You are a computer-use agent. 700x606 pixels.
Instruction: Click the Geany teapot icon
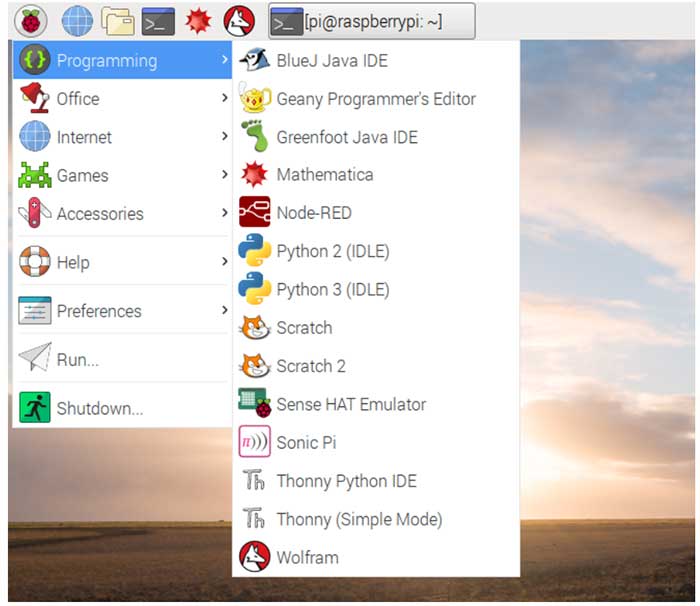pyautogui.click(x=255, y=98)
